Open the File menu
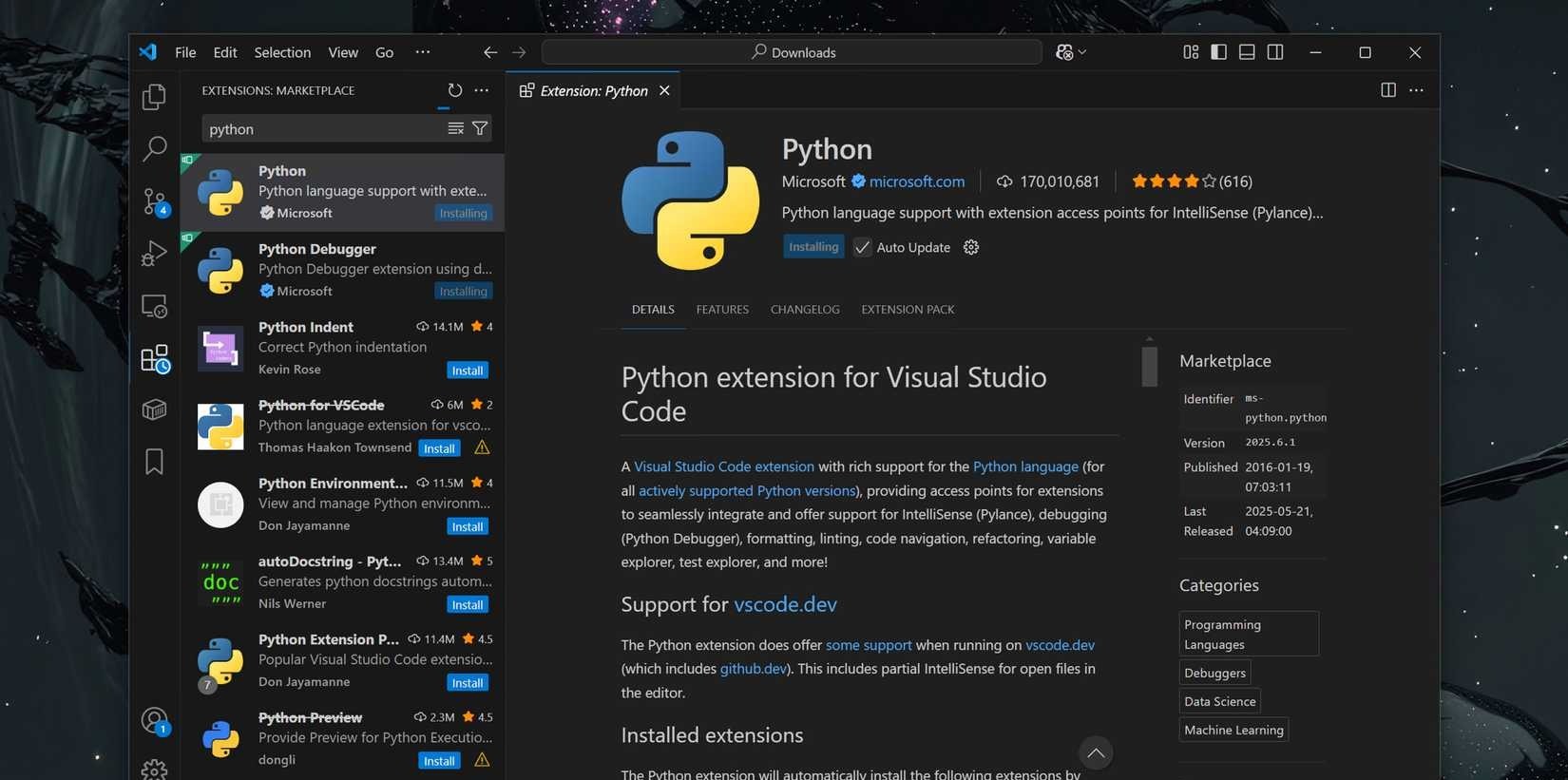This screenshot has width=1568, height=780. point(185,52)
